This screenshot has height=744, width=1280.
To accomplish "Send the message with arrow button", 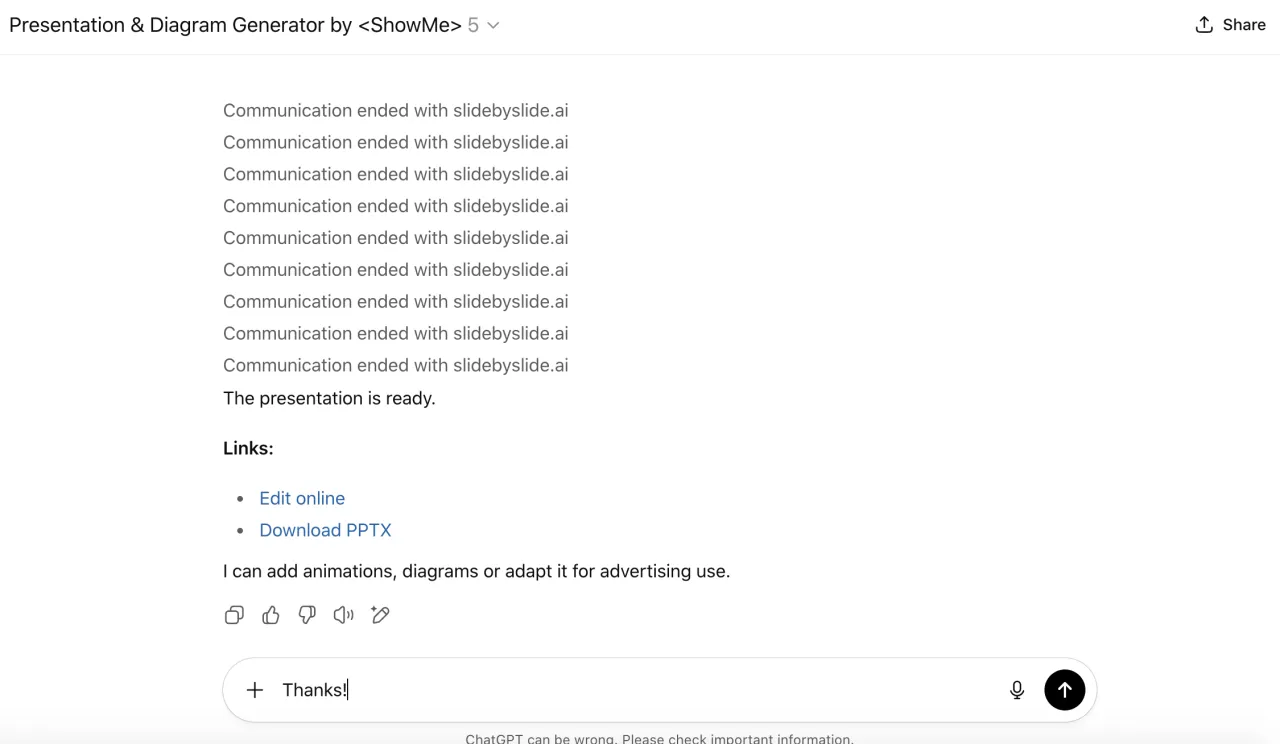I will (x=1064, y=690).
